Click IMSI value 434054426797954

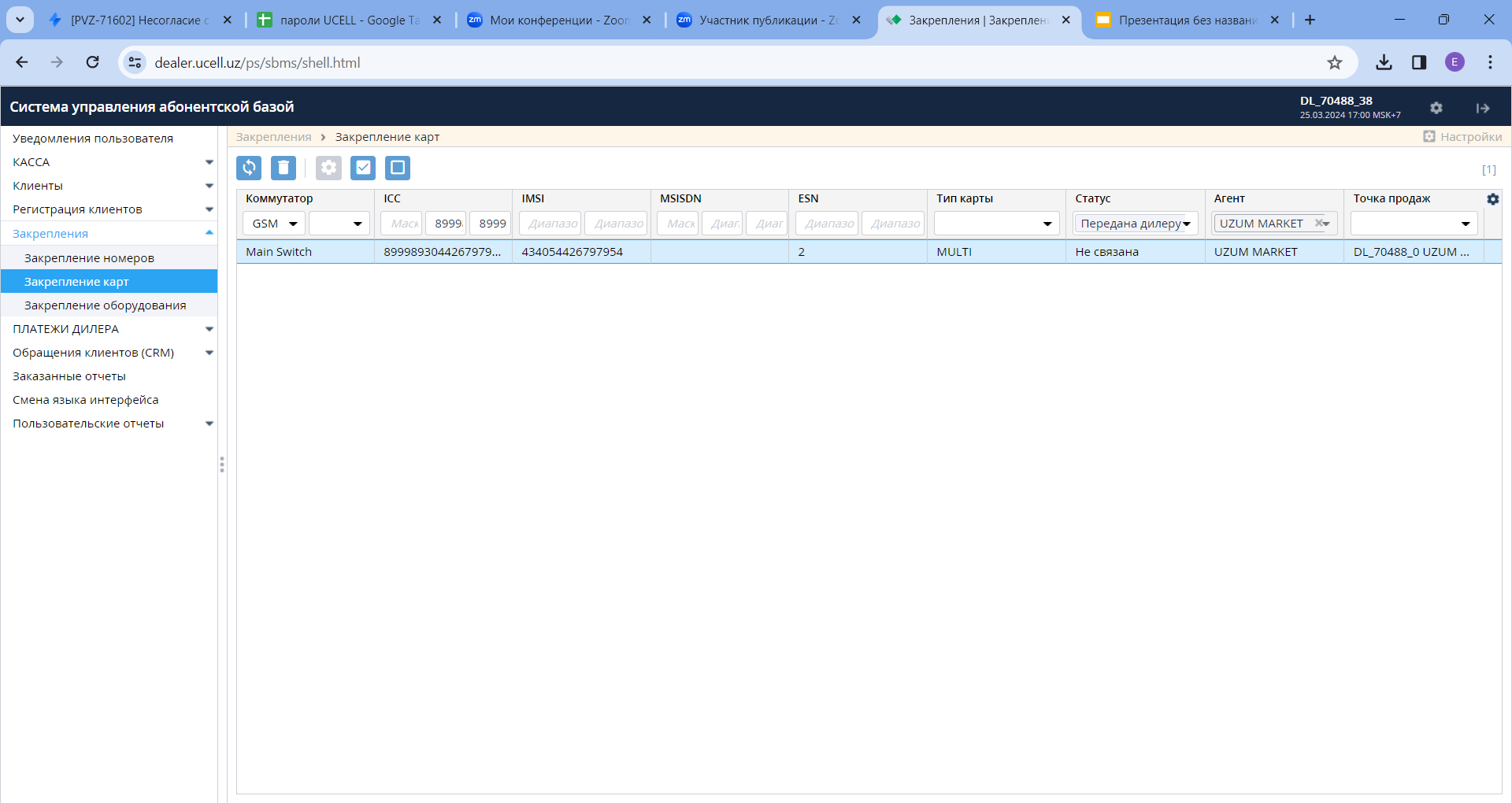coord(572,252)
